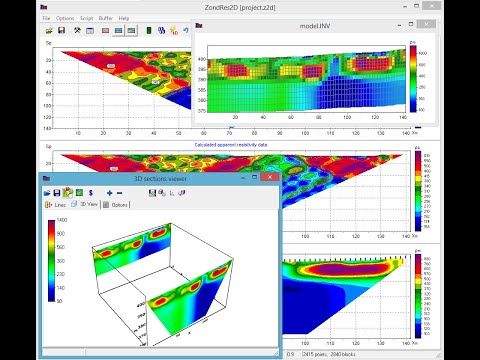
Task: Select the single-section display mode icon
Action: pos(106,31)
